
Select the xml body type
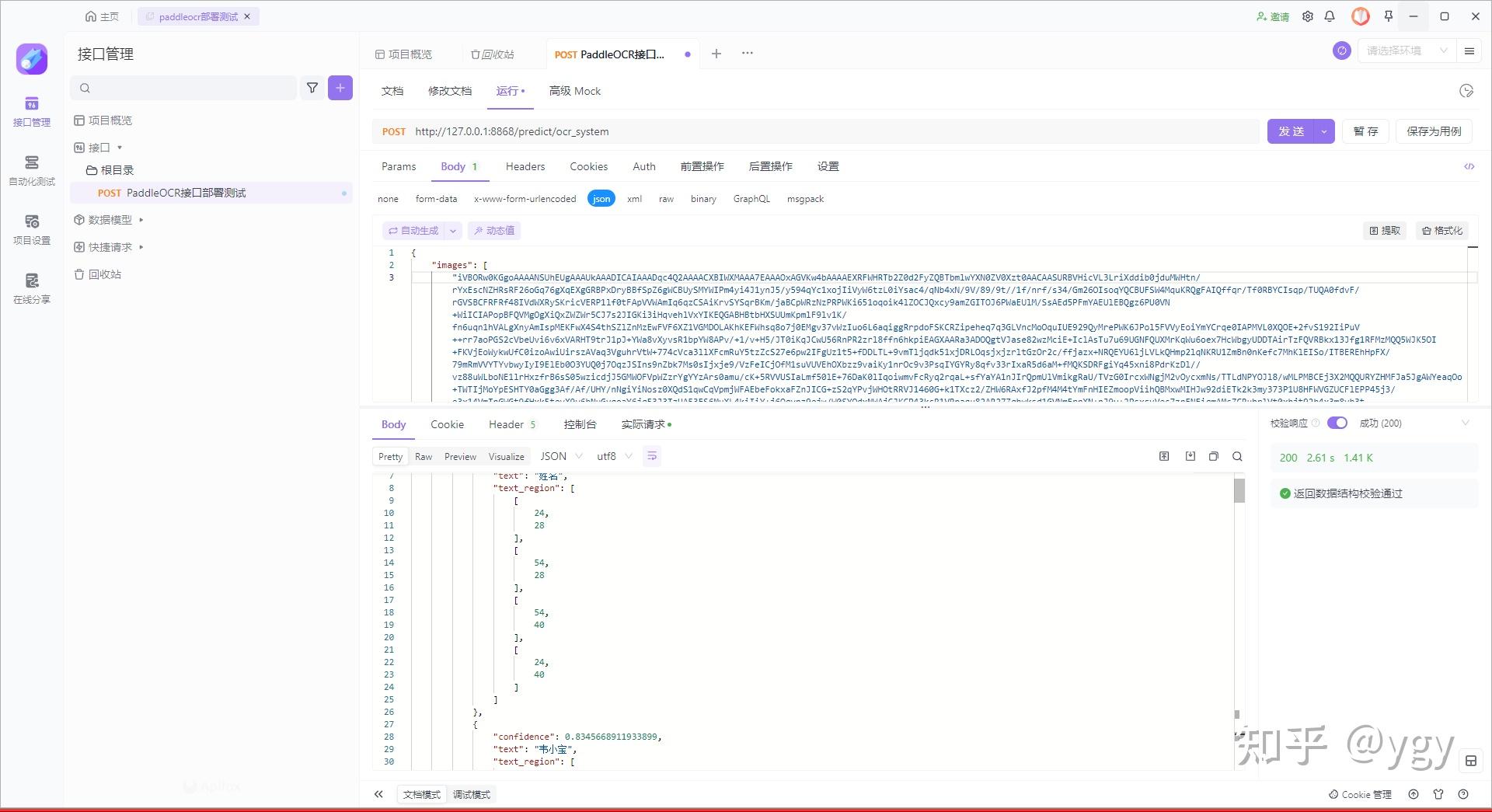(x=634, y=199)
